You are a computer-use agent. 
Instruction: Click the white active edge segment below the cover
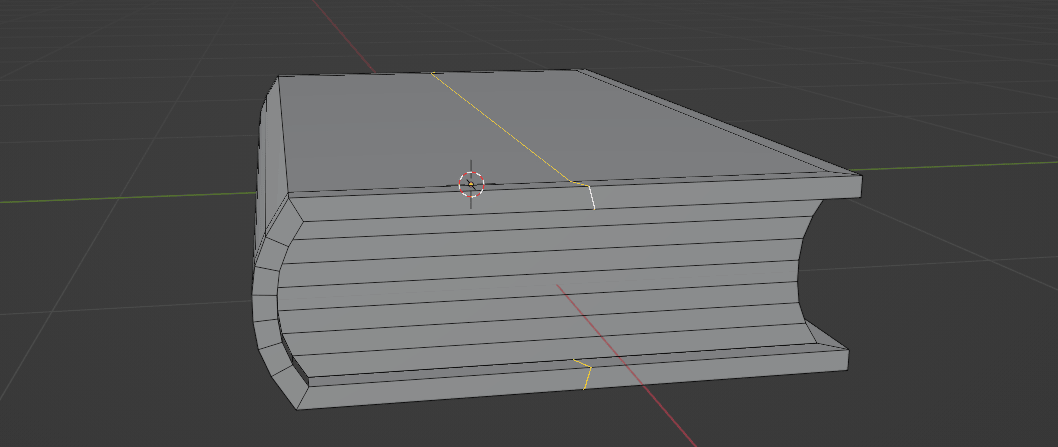(x=592, y=197)
